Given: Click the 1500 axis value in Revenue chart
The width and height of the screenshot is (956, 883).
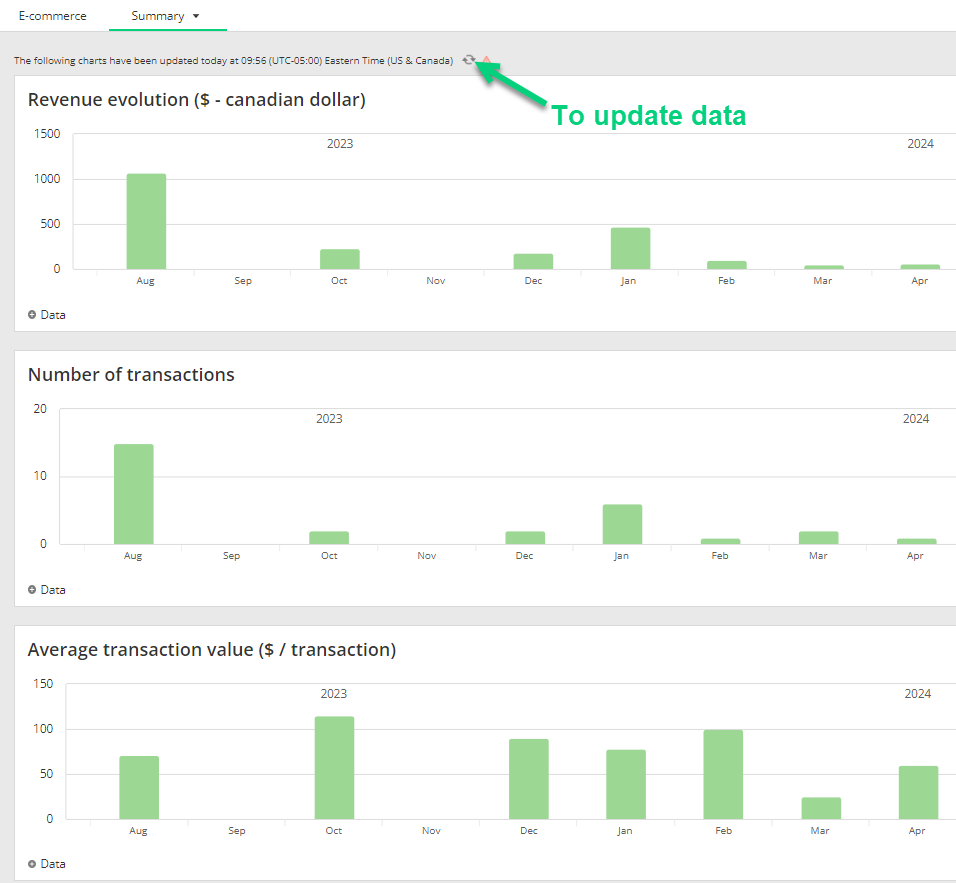Looking at the screenshot, I should [47, 134].
